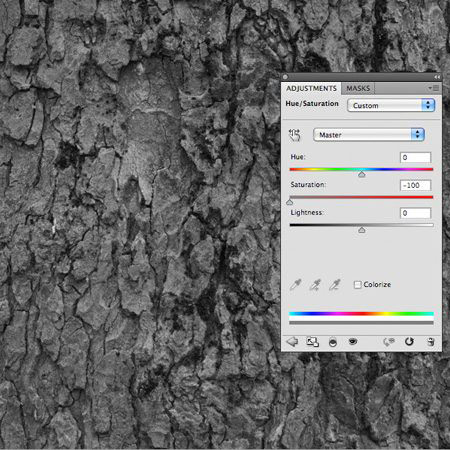Pick the Add to Sample eyedropper
The height and width of the screenshot is (450, 450).
click(x=315, y=285)
